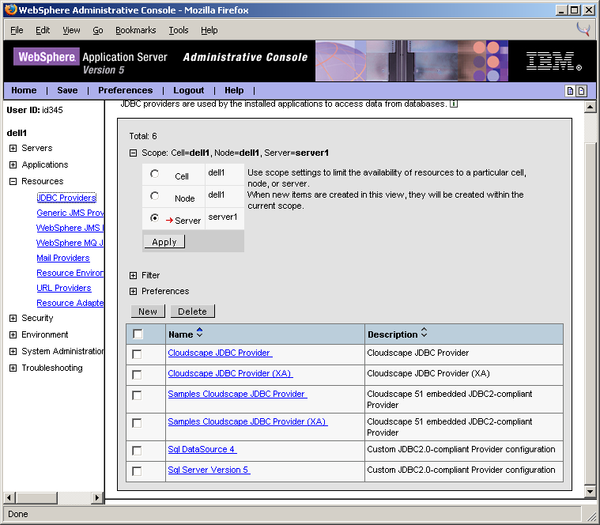Open the File menu
Viewport: 600px width, 525px height.
(x=16, y=30)
